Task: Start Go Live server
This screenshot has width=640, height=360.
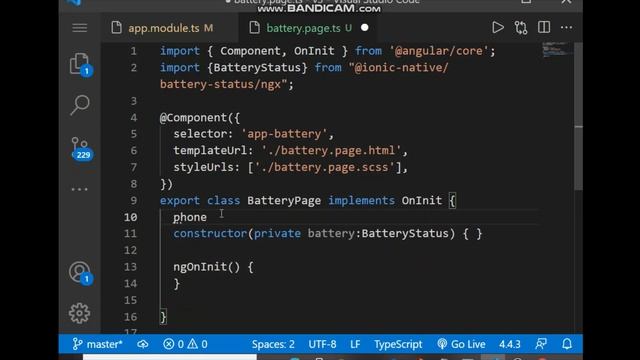Action: 461,344
